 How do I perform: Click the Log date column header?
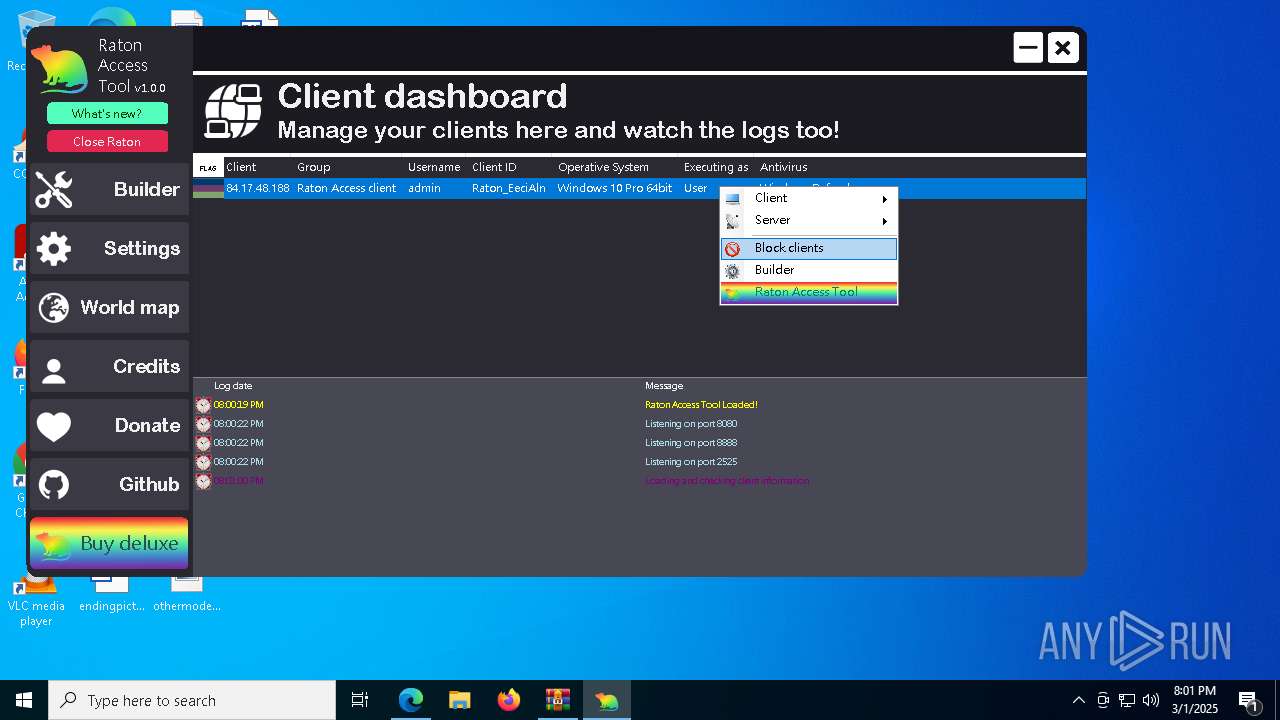[x=233, y=386]
